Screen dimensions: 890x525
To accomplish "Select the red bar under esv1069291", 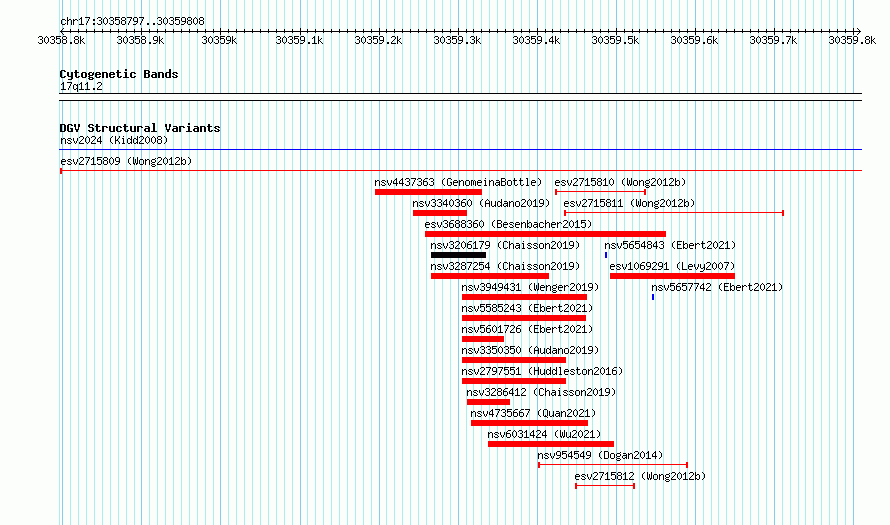I will [x=672, y=276].
